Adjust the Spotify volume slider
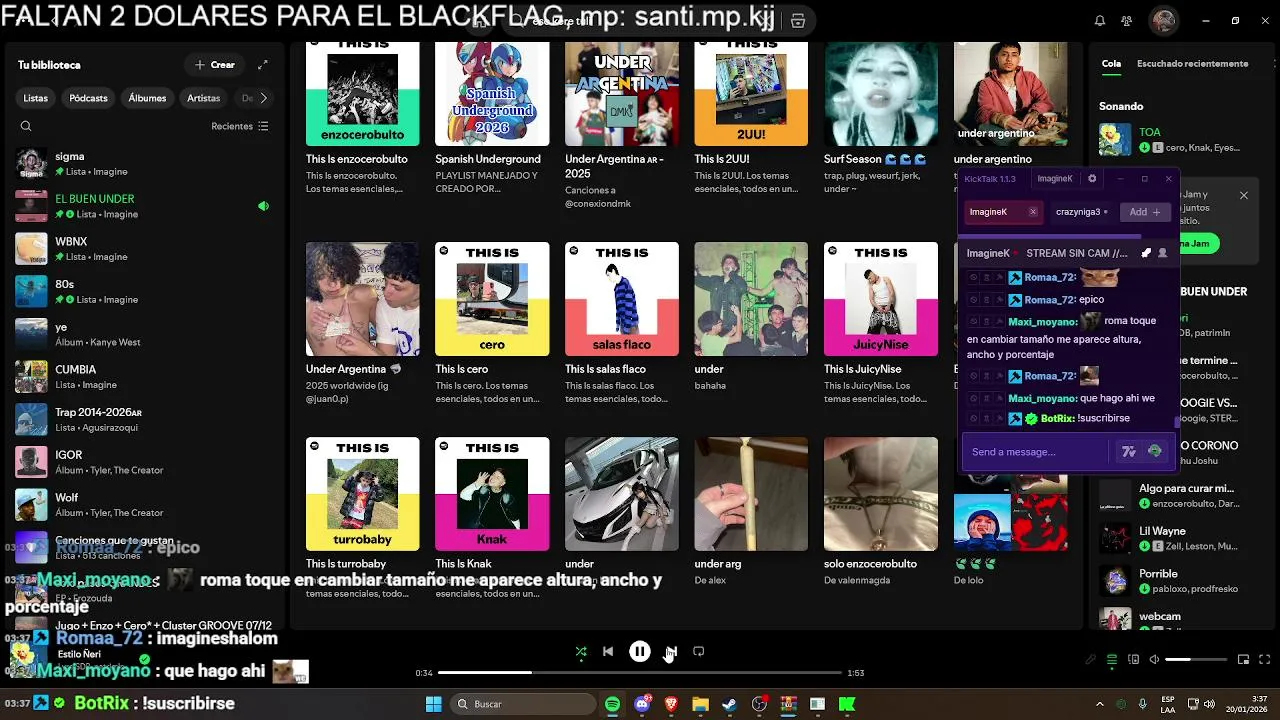Screen dimensions: 1280x720 [x=1196, y=660]
